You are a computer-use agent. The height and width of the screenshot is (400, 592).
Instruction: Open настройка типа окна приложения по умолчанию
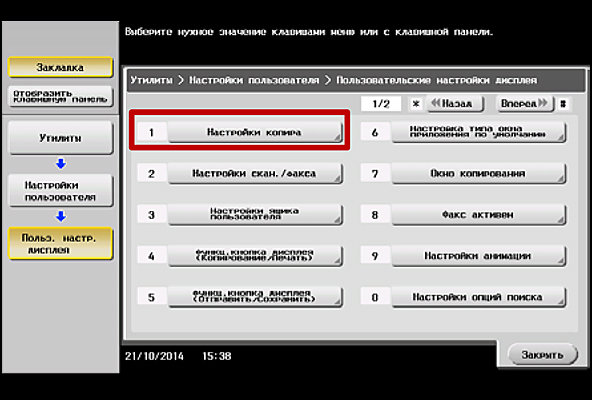[478, 132]
